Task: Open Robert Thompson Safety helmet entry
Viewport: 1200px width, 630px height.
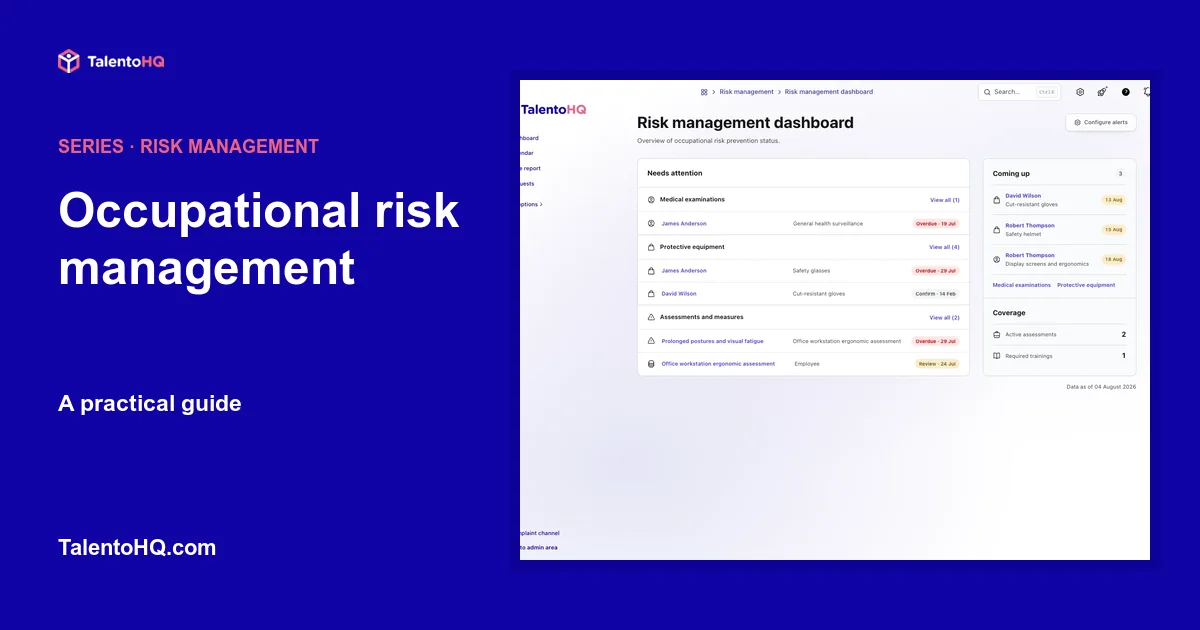Action: coord(1030,226)
